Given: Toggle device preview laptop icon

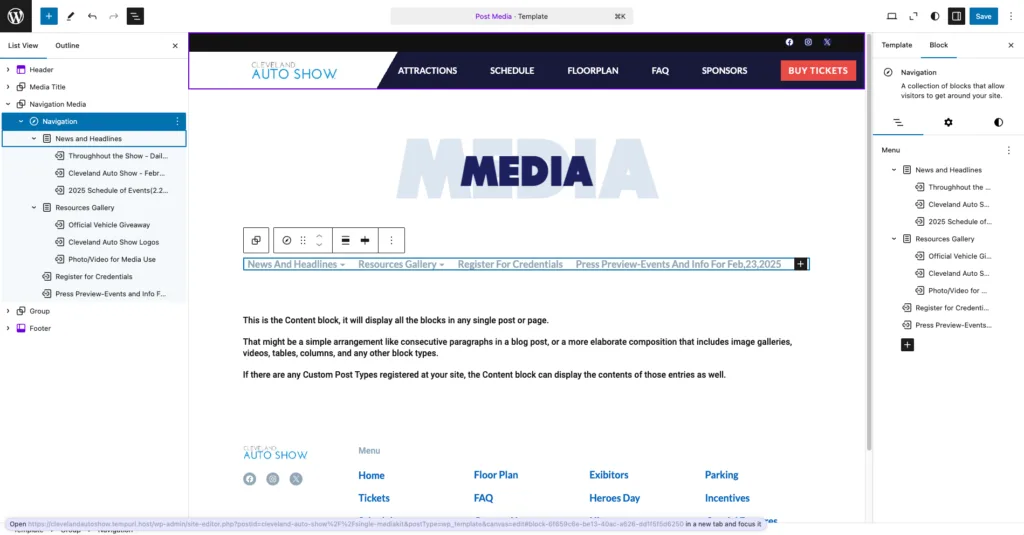Looking at the screenshot, I should (891, 16).
